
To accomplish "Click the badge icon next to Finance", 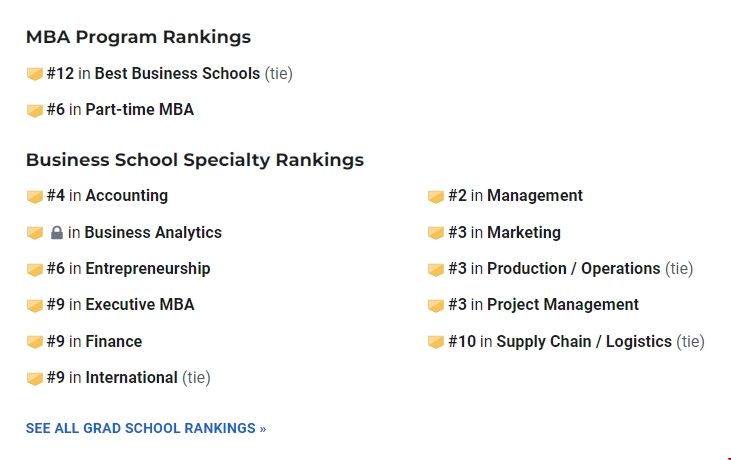I will (x=35, y=342).
